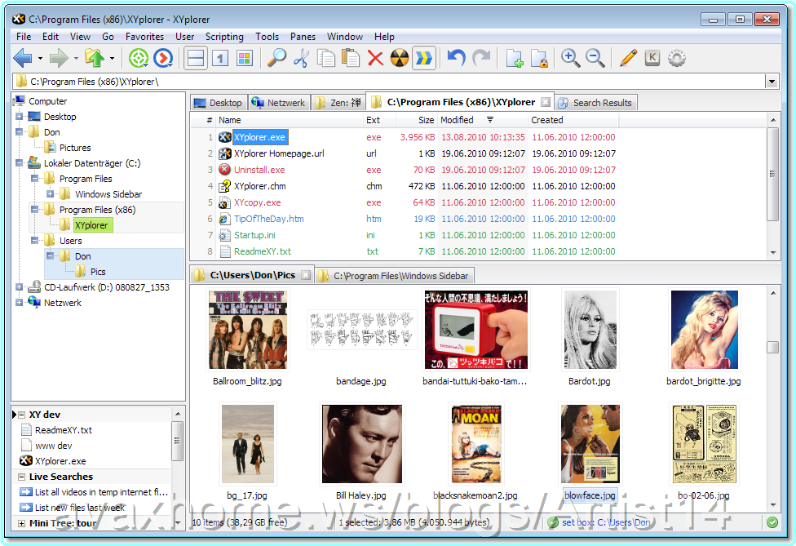Select Pictures folder in the tree
796x546 pixels.
[75, 148]
